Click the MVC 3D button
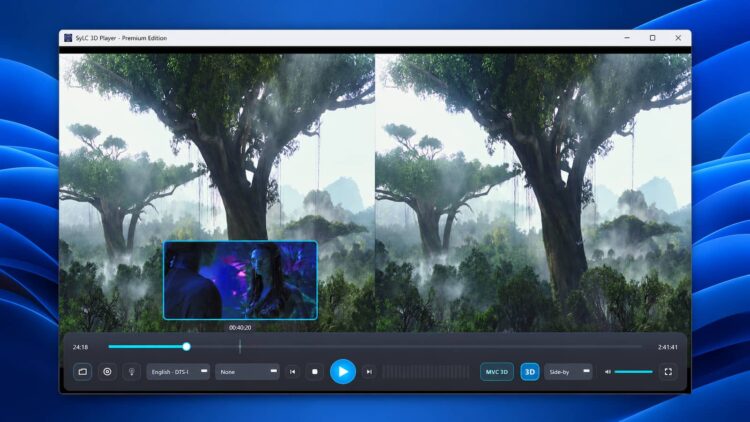The height and width of the screenshot is (422, 750). pos(496,372)
